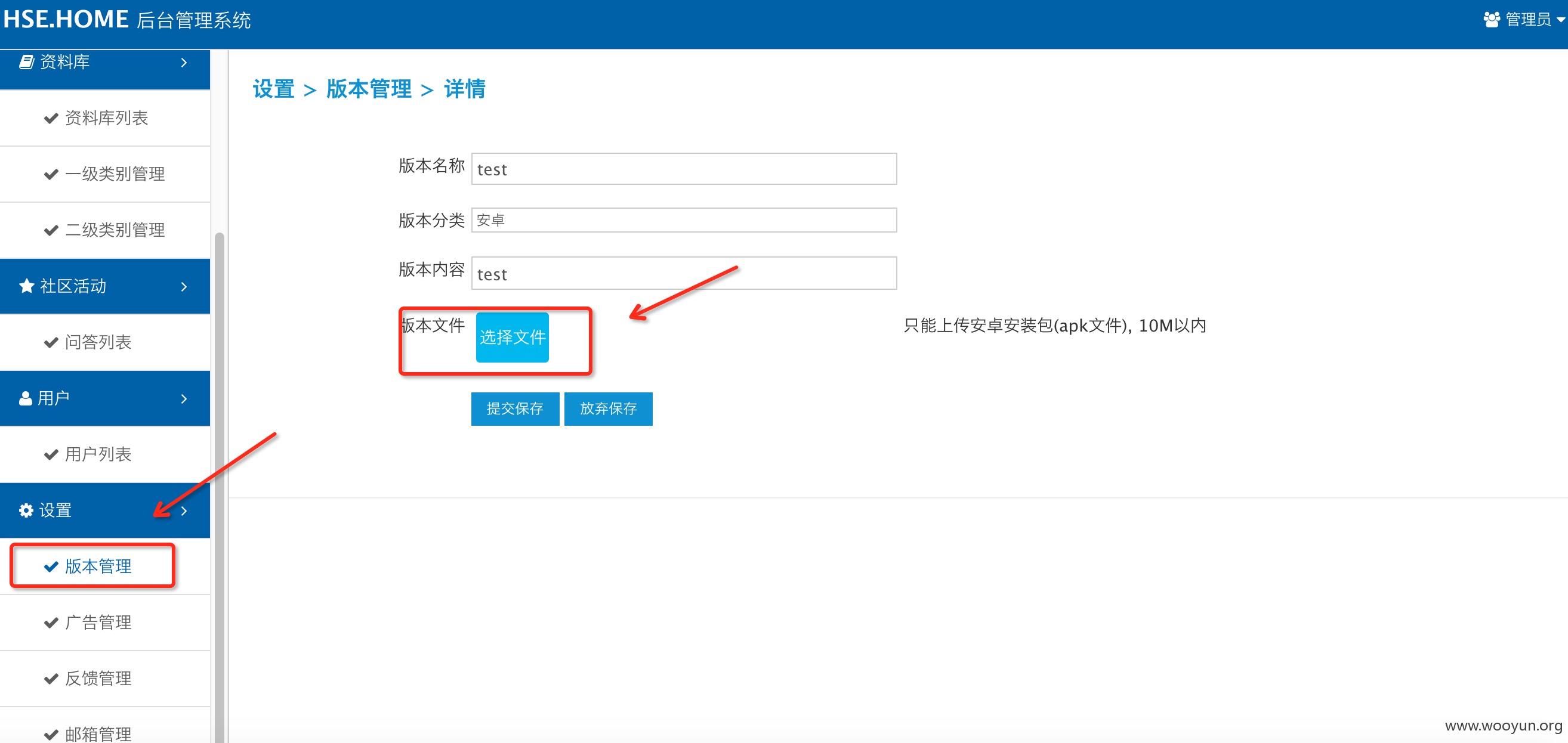This screenshot has height=743, width=1568.
Task: Click the 版本文件 field label
Action: click(432, 326)
